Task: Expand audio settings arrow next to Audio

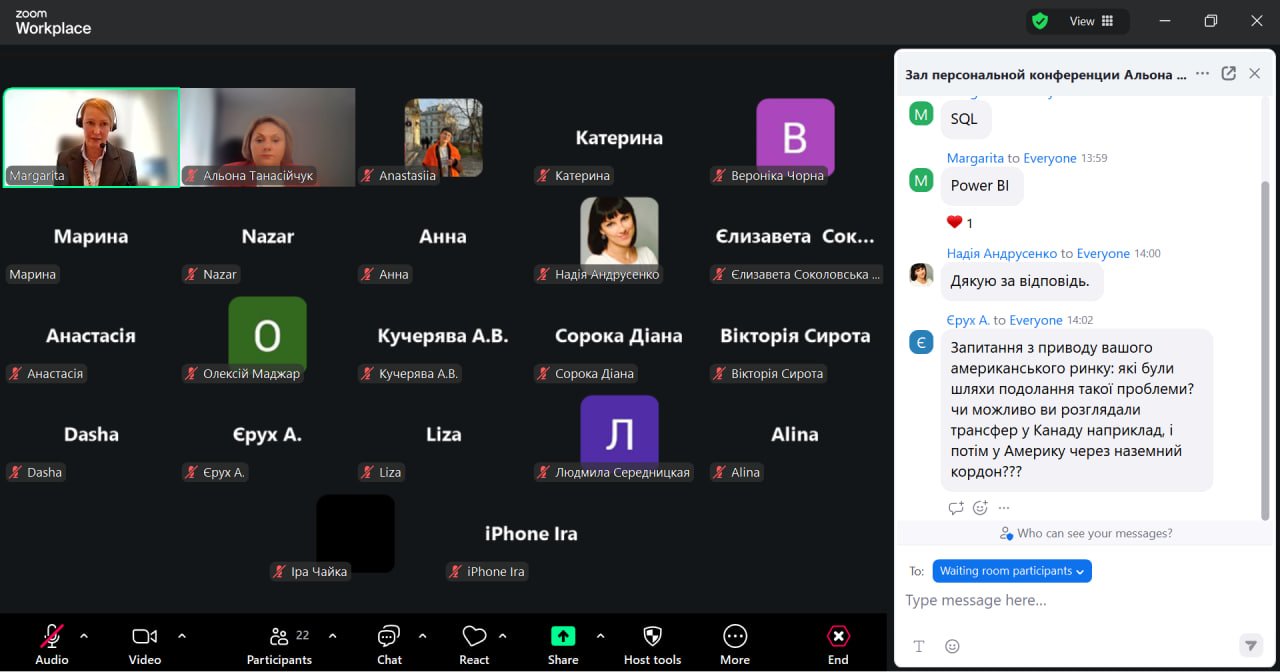Action: tap(84, 636)
